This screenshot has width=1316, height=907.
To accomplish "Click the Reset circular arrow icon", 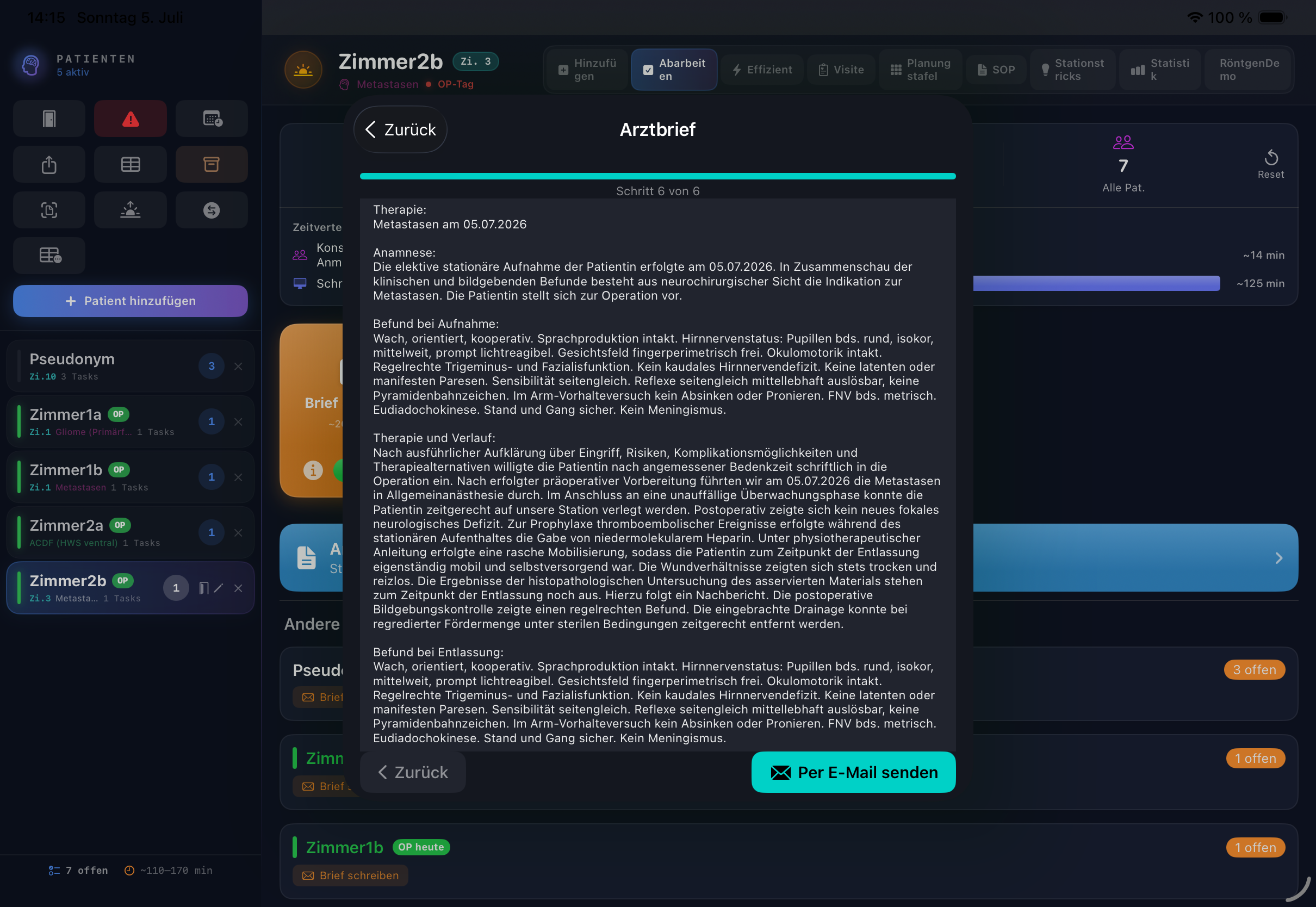I will tap(1271, 157).
